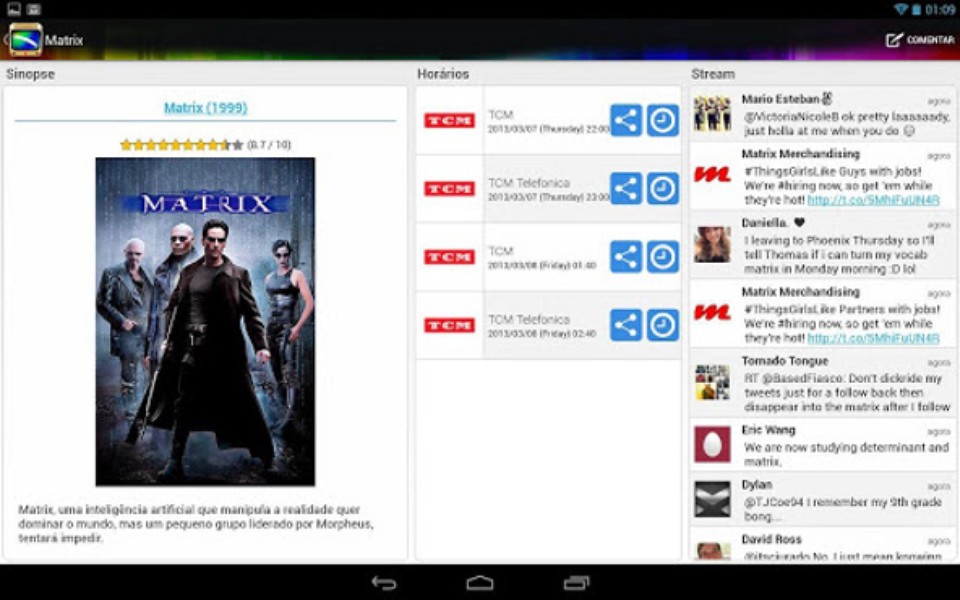Tap the 'TCM Telefonica' channel name on the 02:40 row

click(x=529, y=319)
